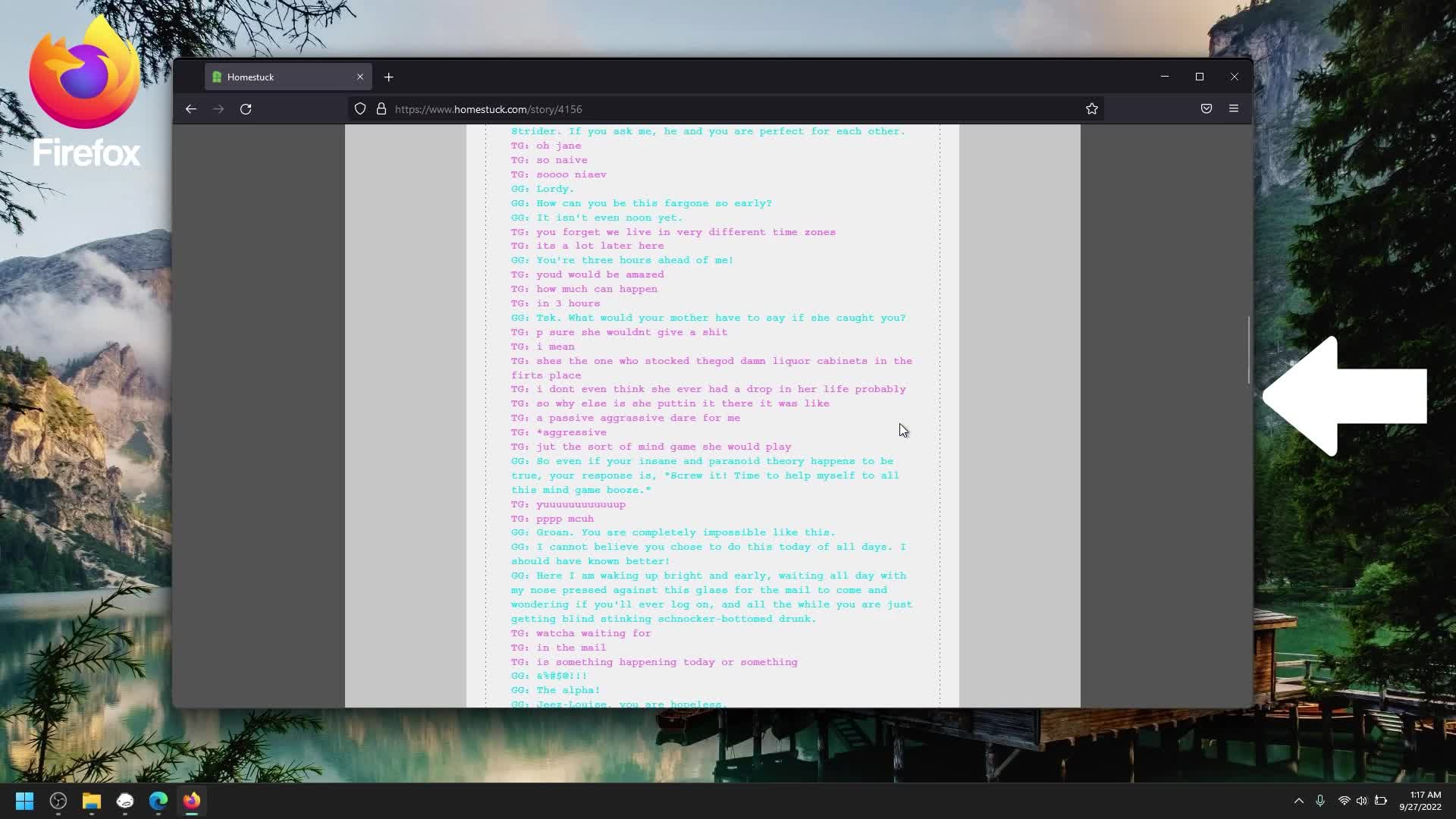The height and width of the screenshot is (819, 1456).
Task: Click the Firefox taskbar icon
Action: 192,801
